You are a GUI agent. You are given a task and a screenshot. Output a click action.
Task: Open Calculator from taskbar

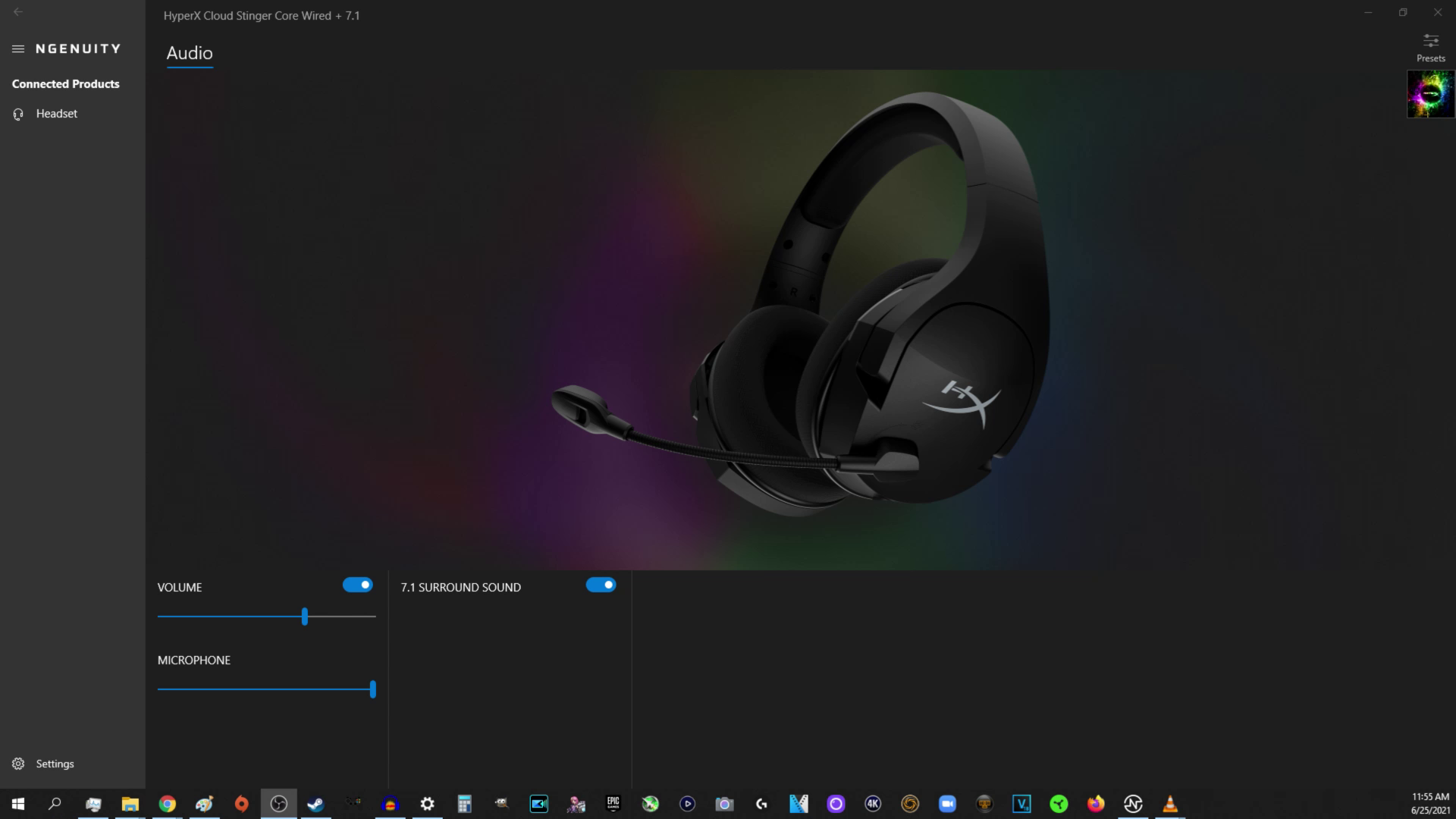465,804
